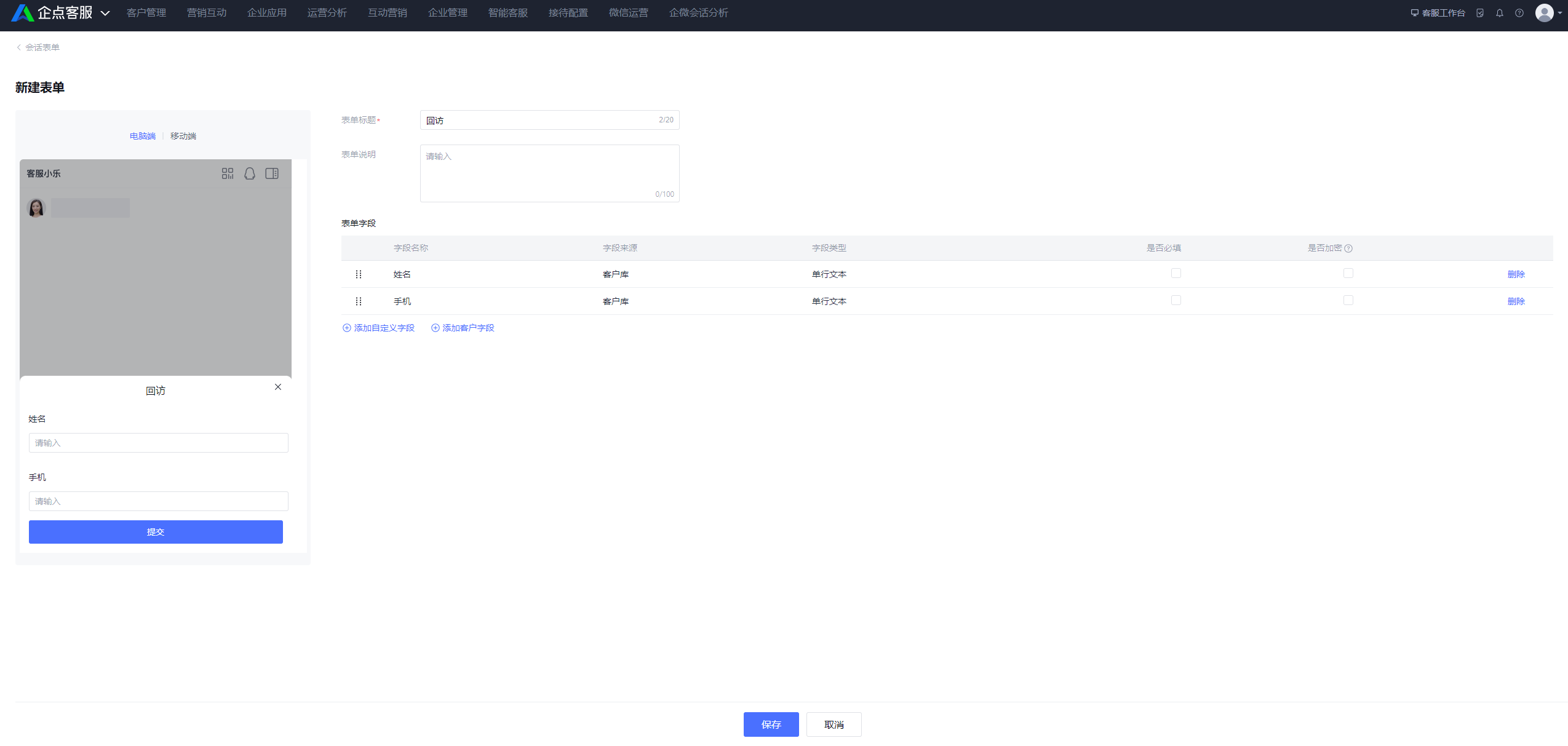Click the 姓名 field name cell

coord(402,274)
